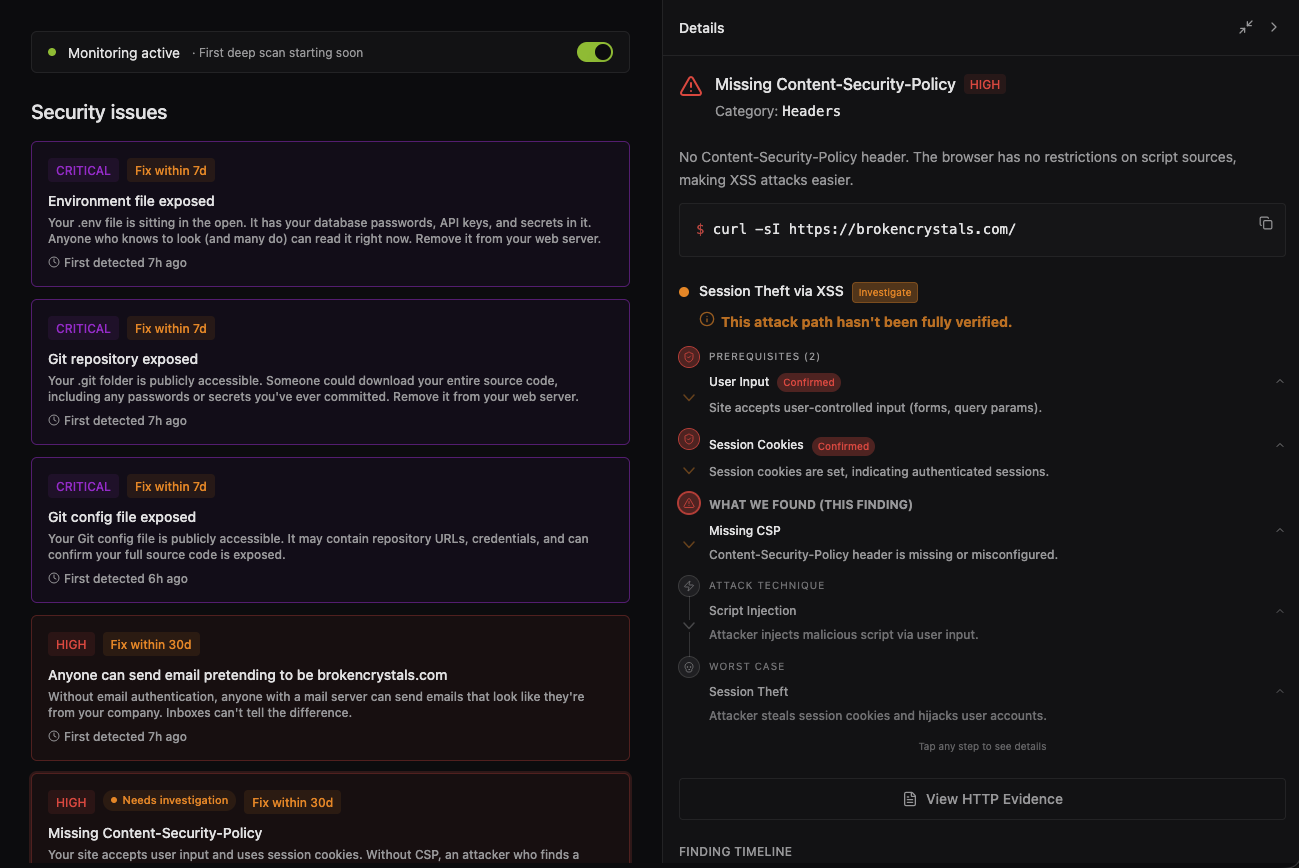The width and height of the screenshot is (1299, 868).
Task: Click the alert icon beside What We Found
Action: click(x=688, y=503)
